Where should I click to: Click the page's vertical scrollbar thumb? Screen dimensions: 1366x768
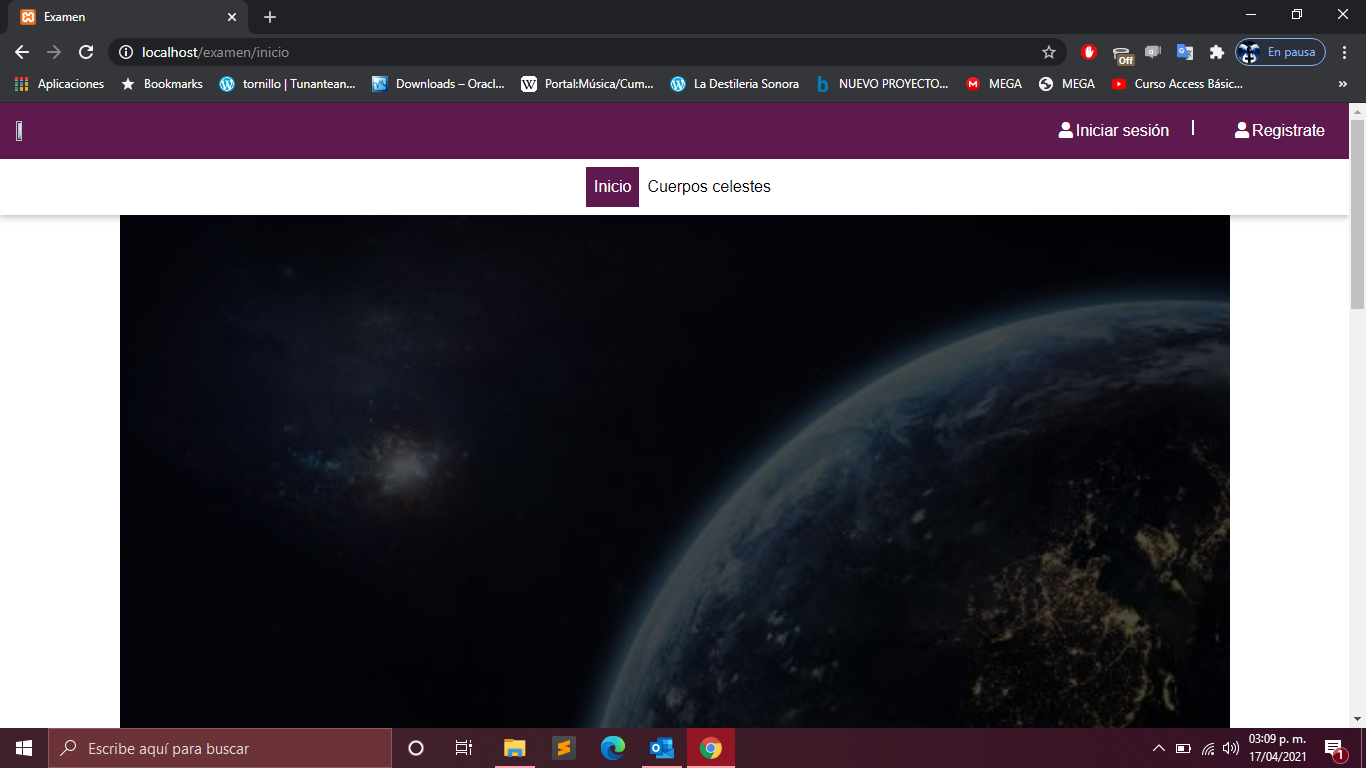click(1357, 213)
